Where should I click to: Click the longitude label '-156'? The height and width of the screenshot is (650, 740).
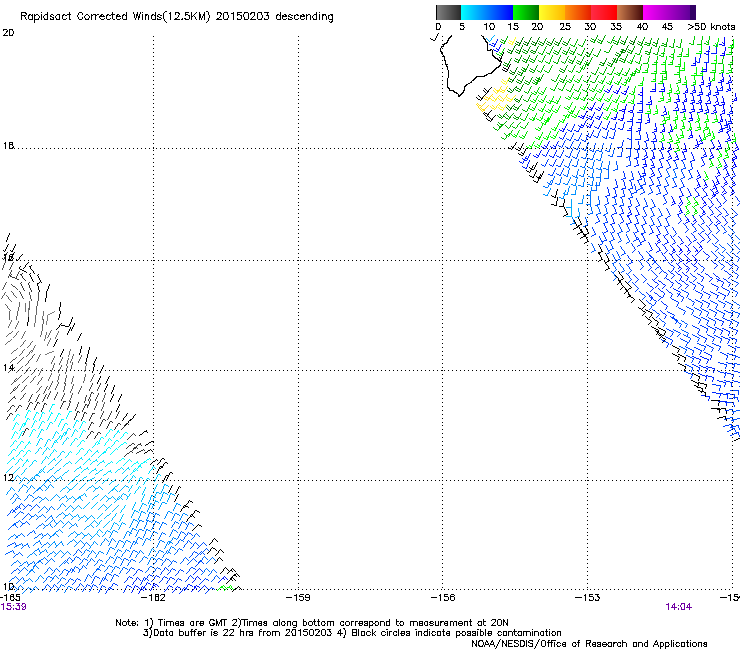point(443,598)
